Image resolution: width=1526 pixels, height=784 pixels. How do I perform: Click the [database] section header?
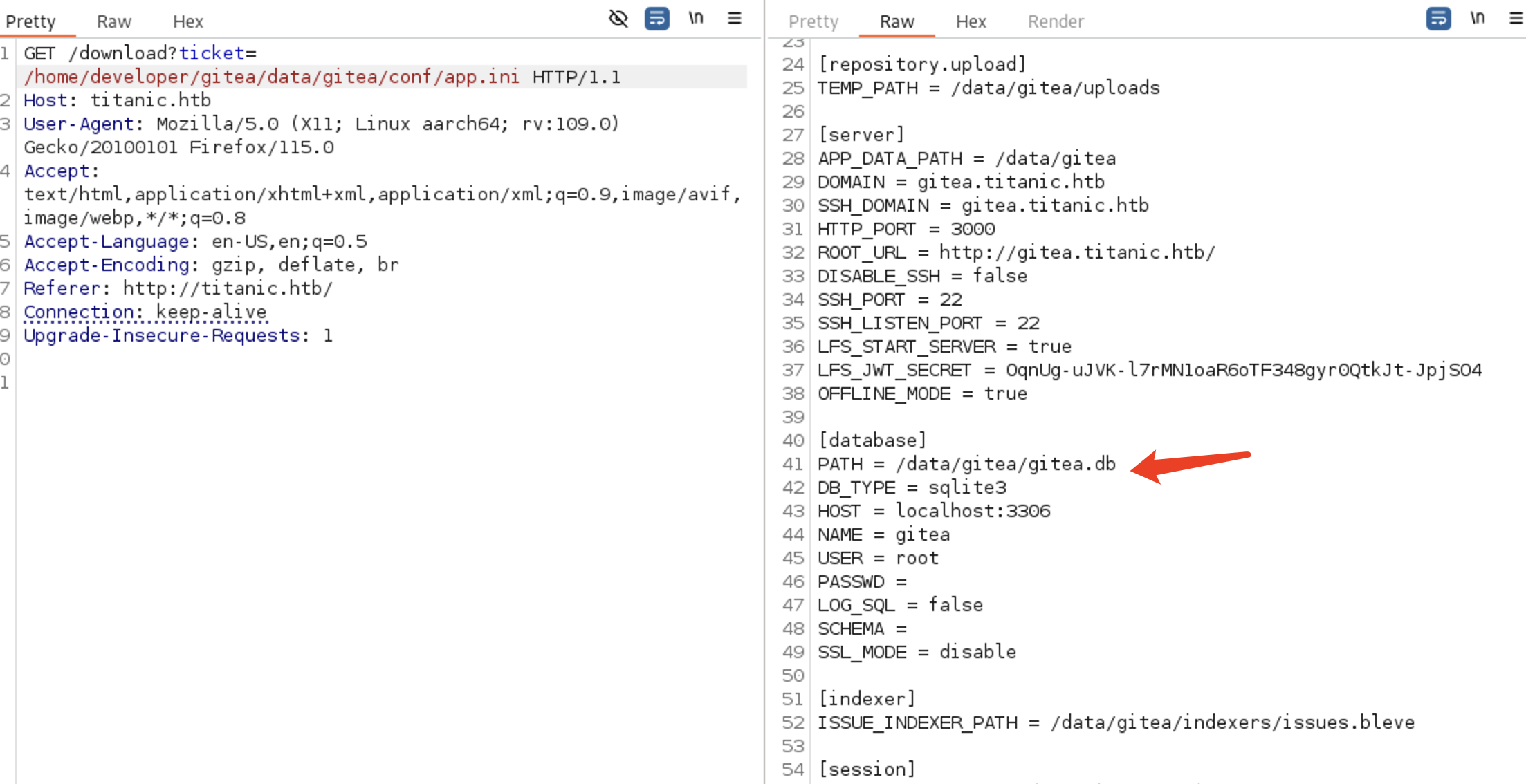click(872, 440)
